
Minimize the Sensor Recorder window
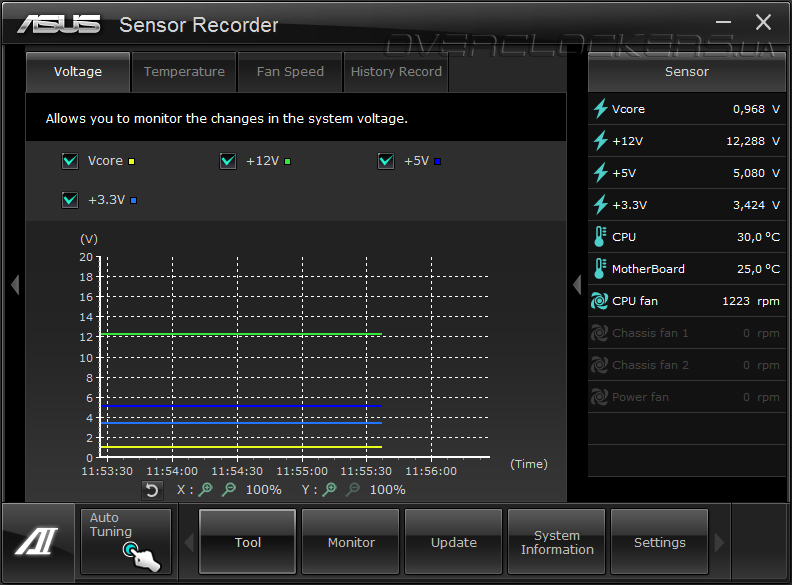pyautogui.click(x=723, y=22)
